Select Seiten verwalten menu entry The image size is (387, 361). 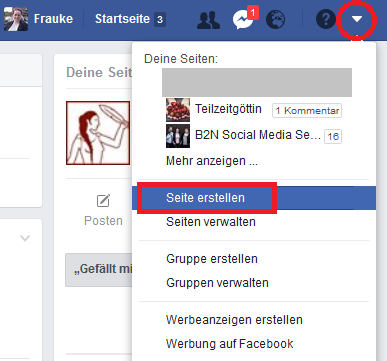(211, 222)
